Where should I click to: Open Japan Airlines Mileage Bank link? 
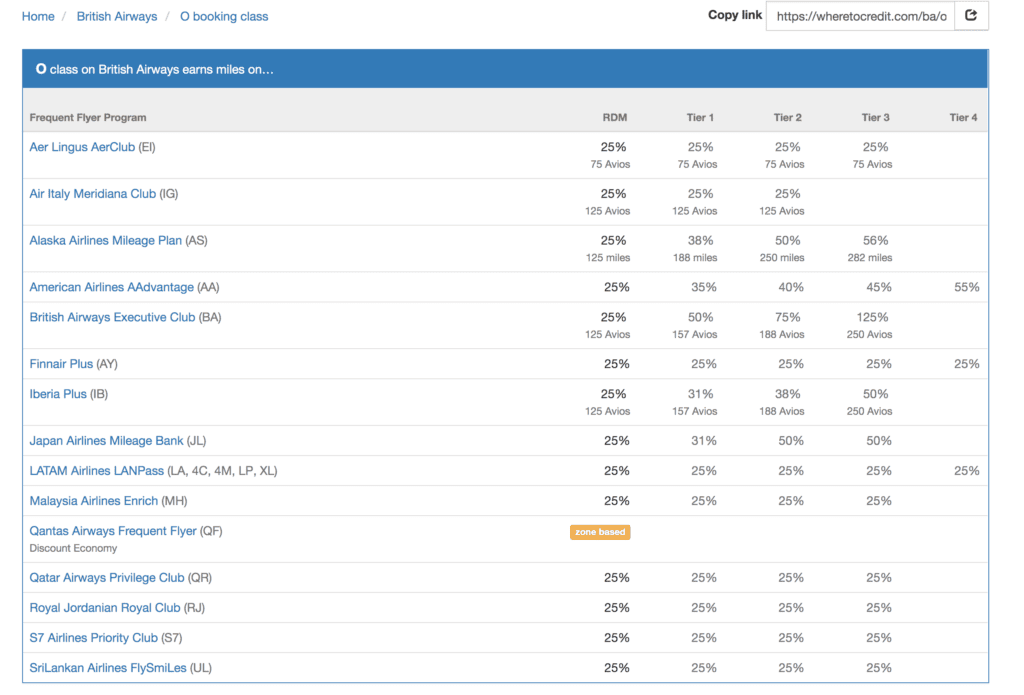[106, 441]
